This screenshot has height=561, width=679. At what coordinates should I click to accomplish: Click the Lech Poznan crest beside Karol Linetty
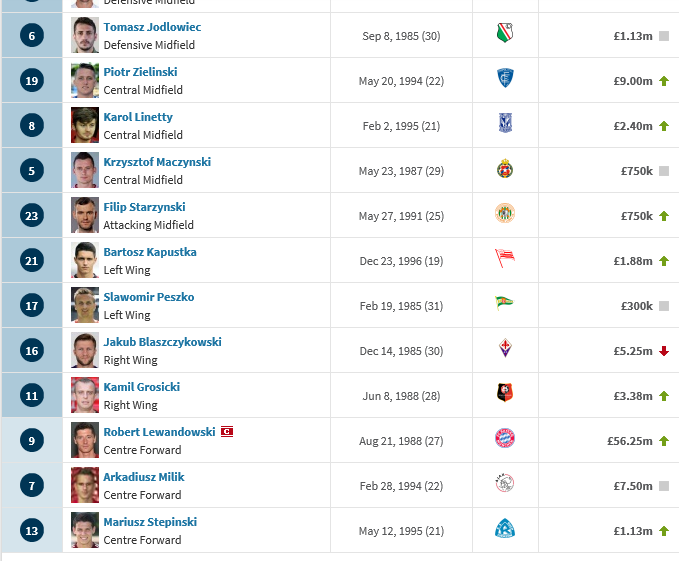tap(505, 123)
